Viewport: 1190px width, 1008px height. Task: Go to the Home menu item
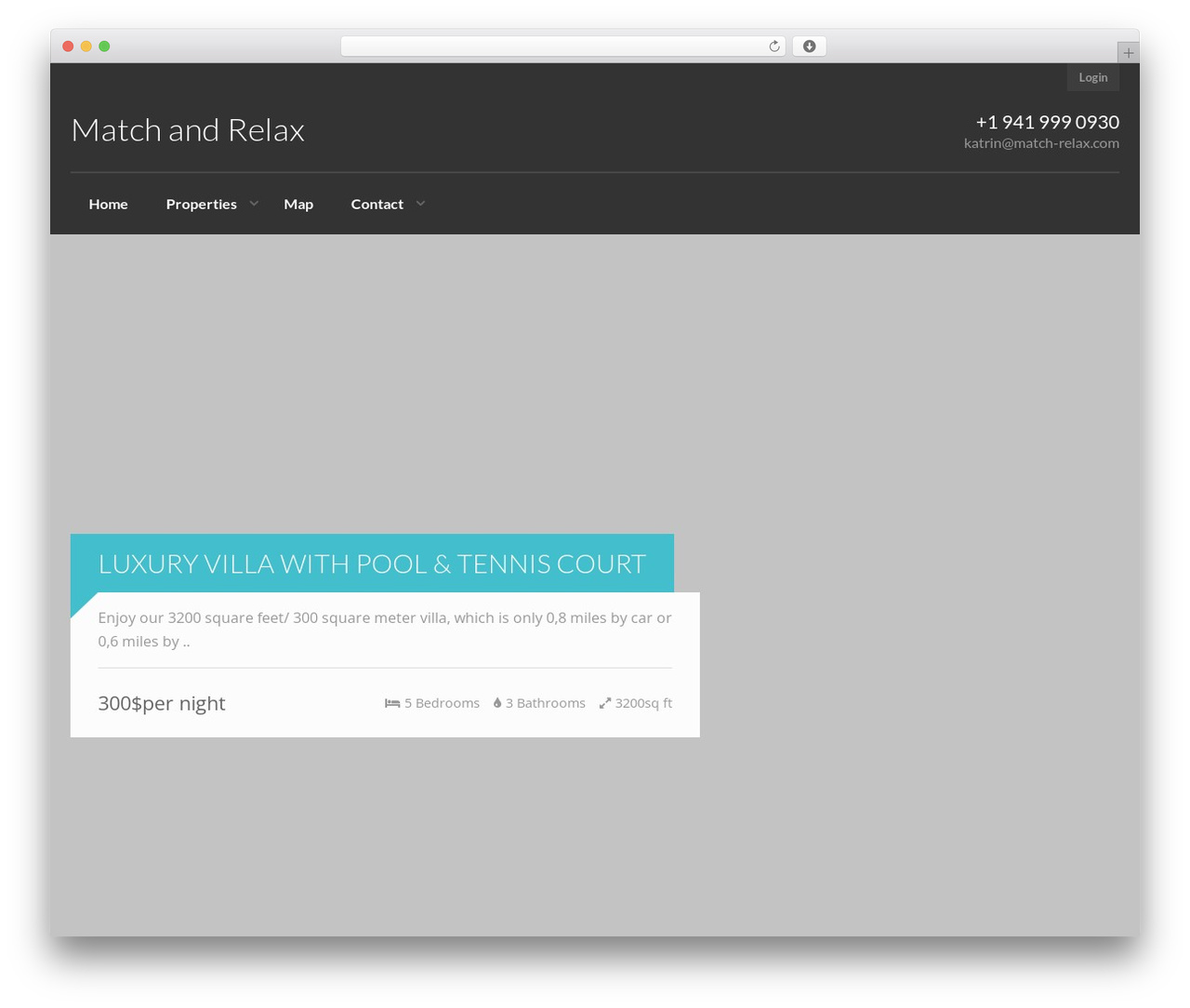tap(109, 204)
